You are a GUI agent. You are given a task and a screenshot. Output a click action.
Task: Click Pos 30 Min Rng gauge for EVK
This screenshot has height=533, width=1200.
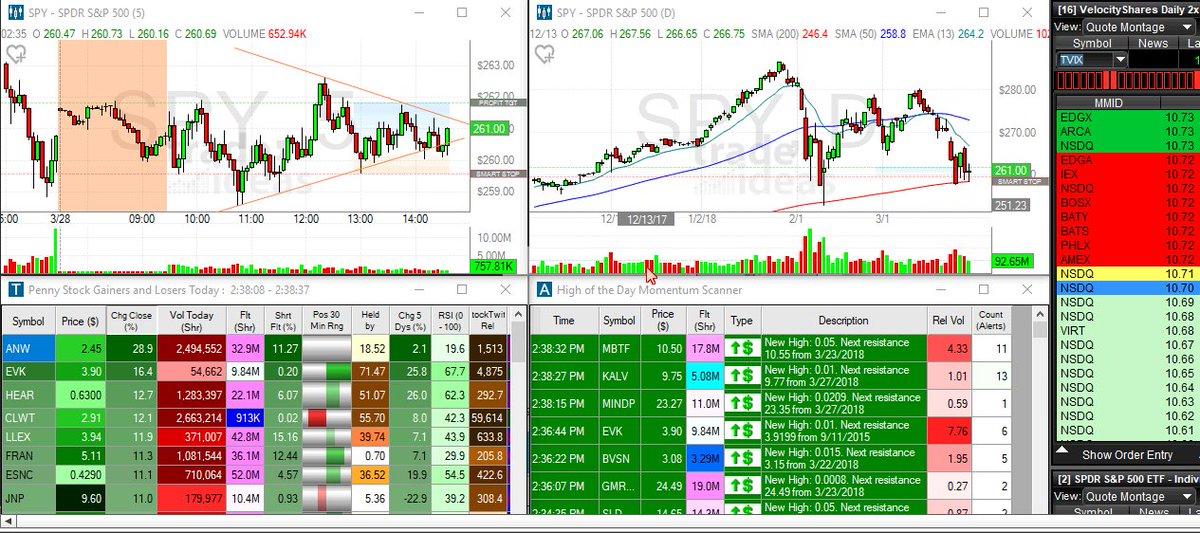326,370
